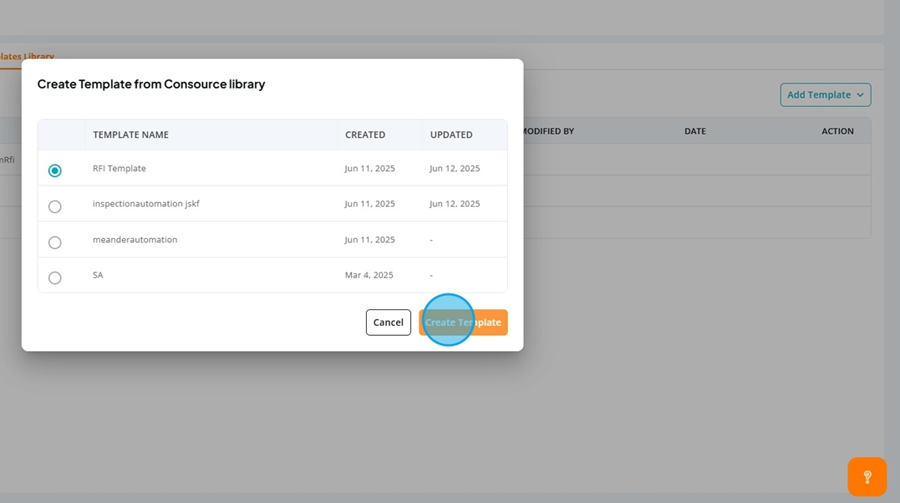Click the Mar 4, 2025 created date
Viewport: 900px width, 503px height.
click(369, 275)
